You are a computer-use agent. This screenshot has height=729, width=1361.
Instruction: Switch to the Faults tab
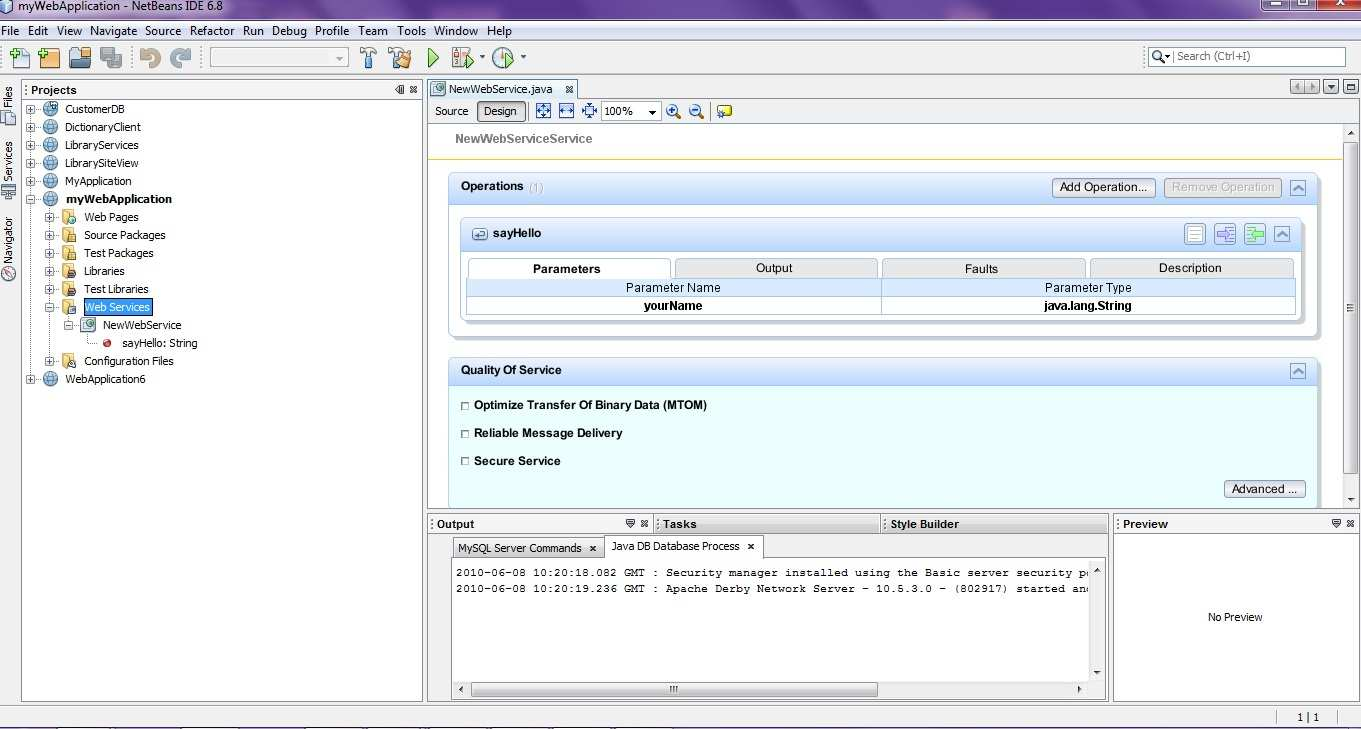click(982, 268)
